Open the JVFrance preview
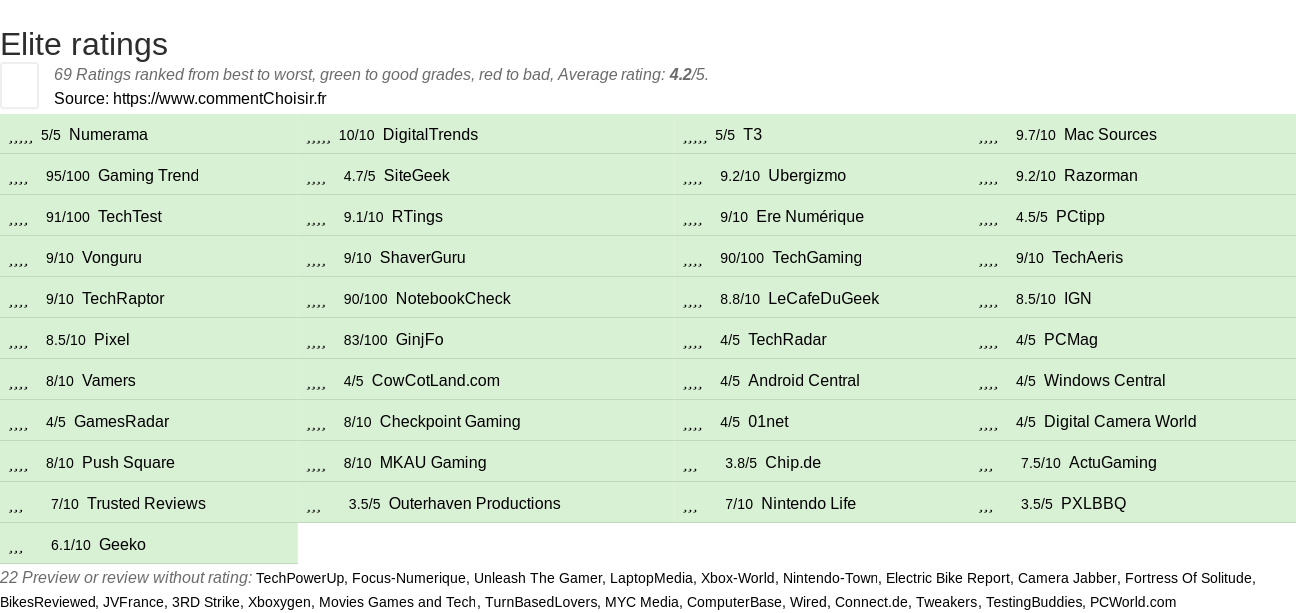 click(x=133, y=602)
